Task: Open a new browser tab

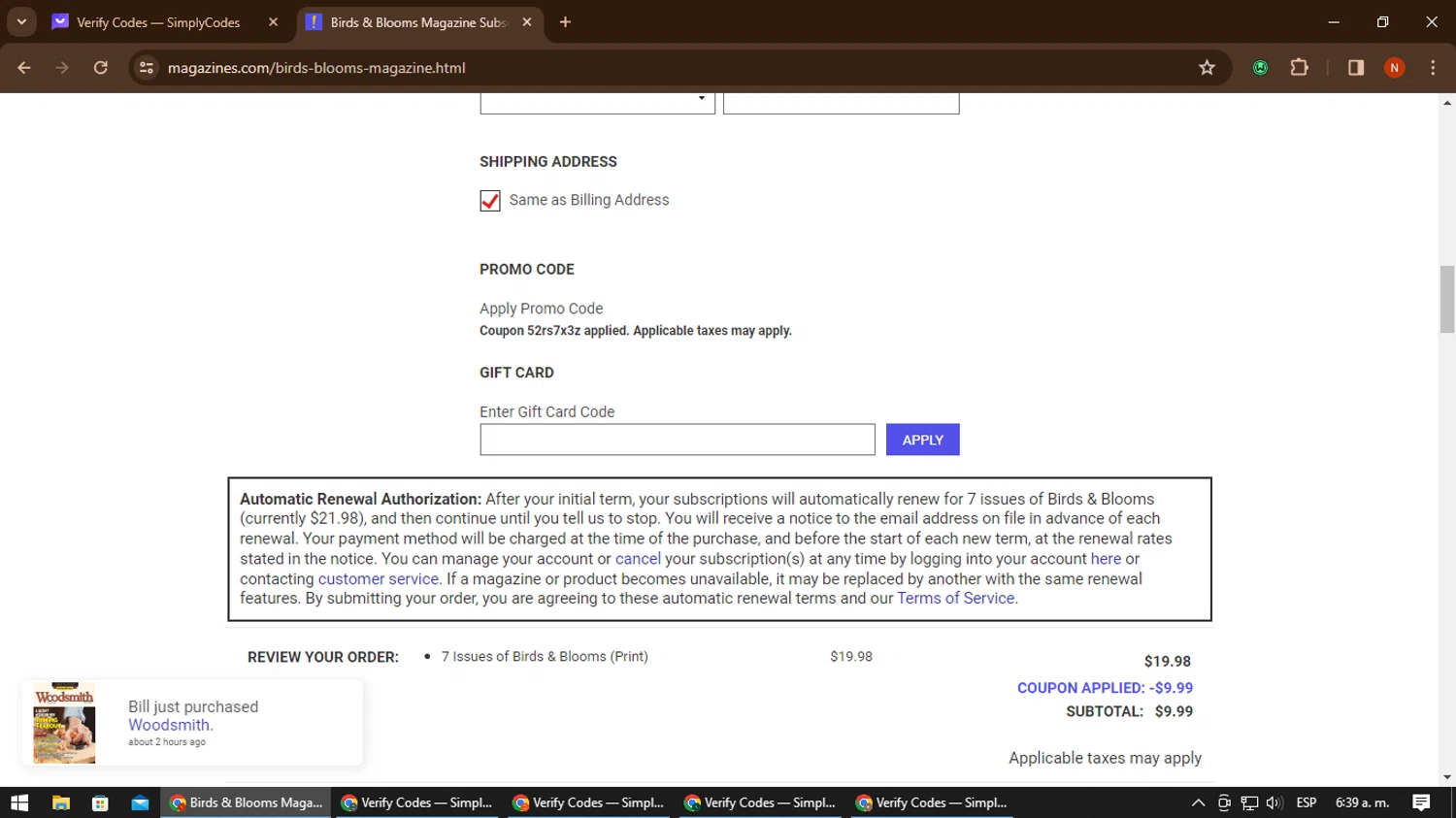Action: coord(565,21)
